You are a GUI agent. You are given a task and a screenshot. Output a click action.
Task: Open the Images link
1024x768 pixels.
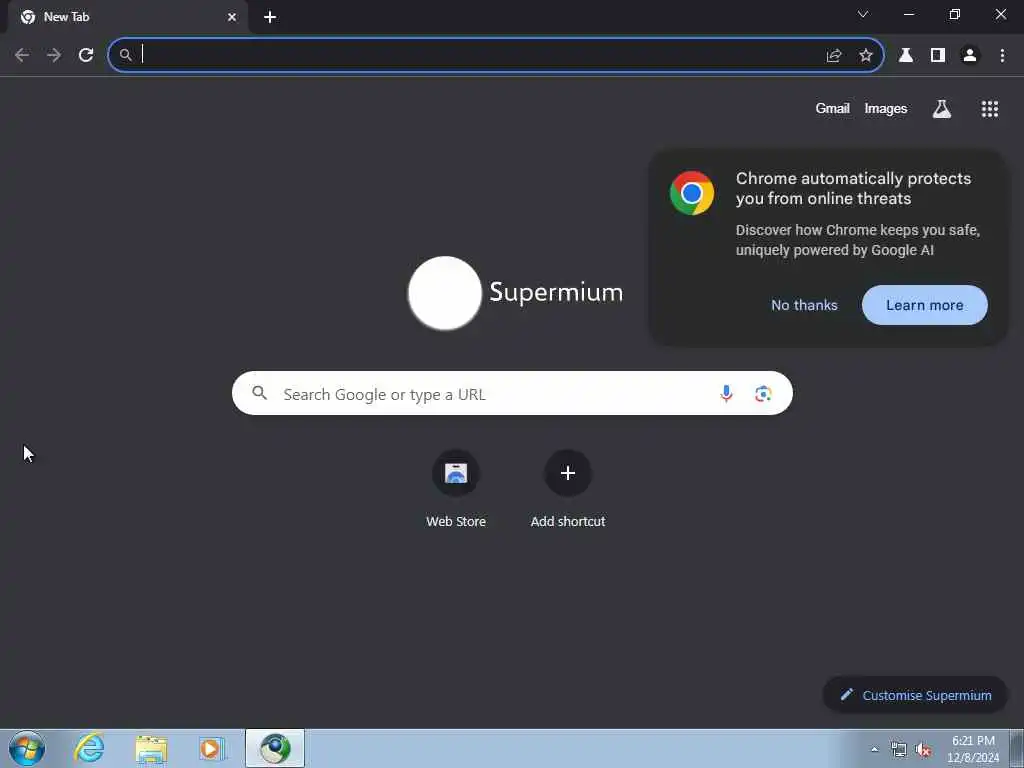pyautogui.click(x=886, y=109)
